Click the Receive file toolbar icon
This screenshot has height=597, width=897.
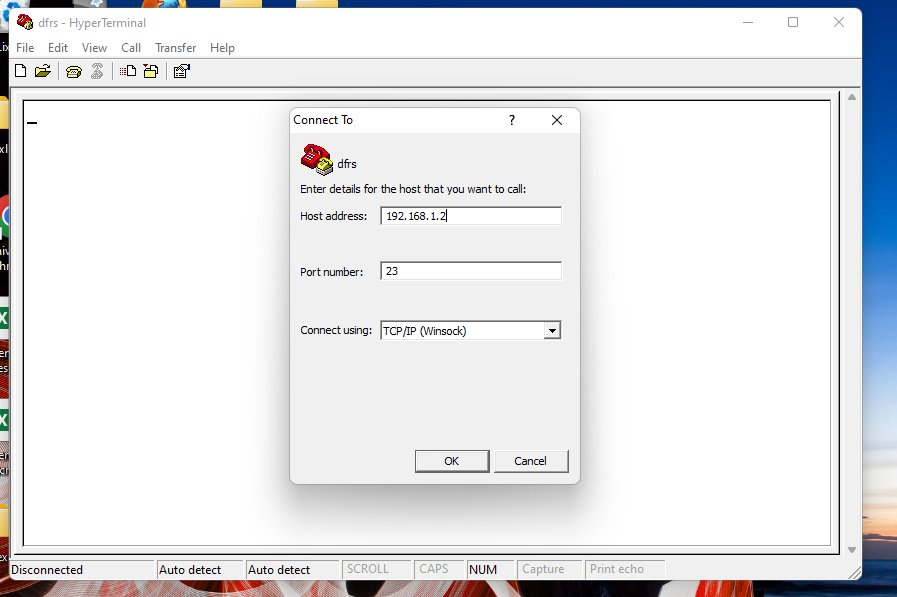[151, 71]
